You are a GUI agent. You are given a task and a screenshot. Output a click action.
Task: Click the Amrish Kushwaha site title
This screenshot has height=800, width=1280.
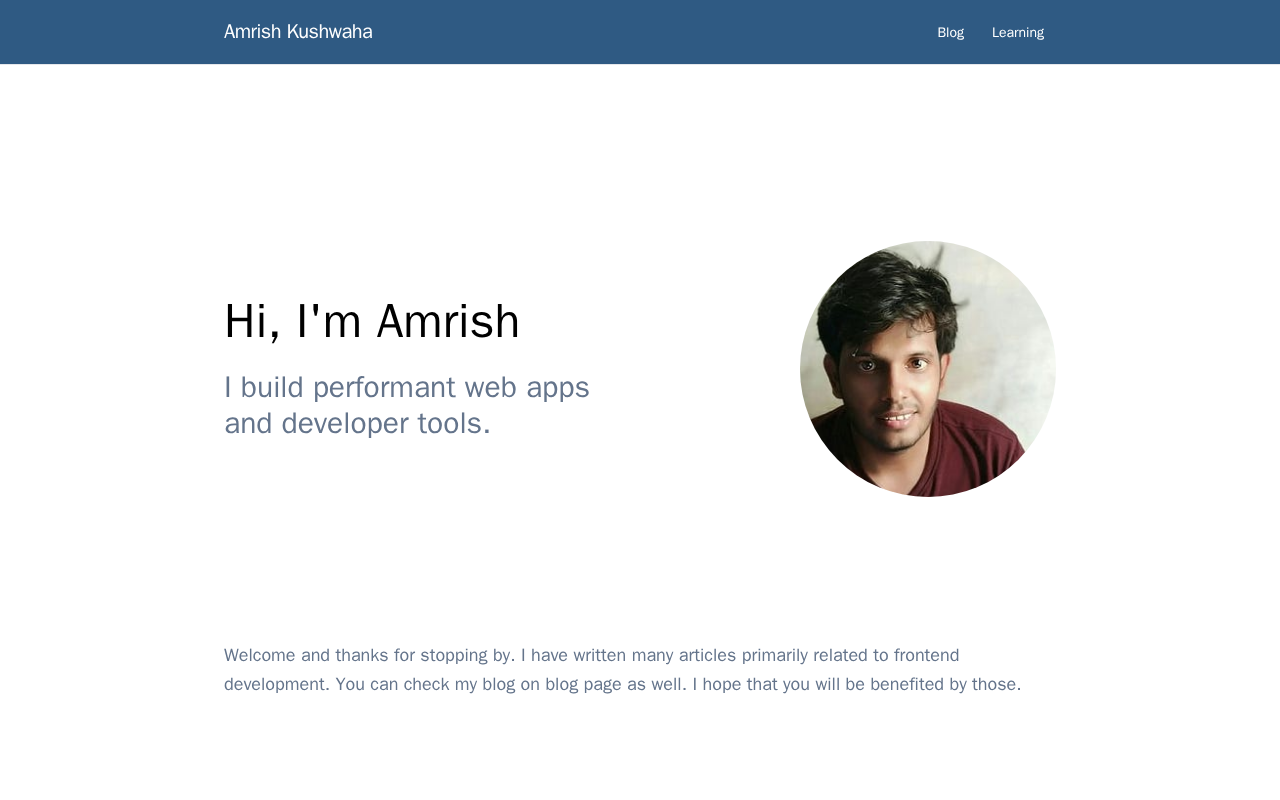coord(298,32)
